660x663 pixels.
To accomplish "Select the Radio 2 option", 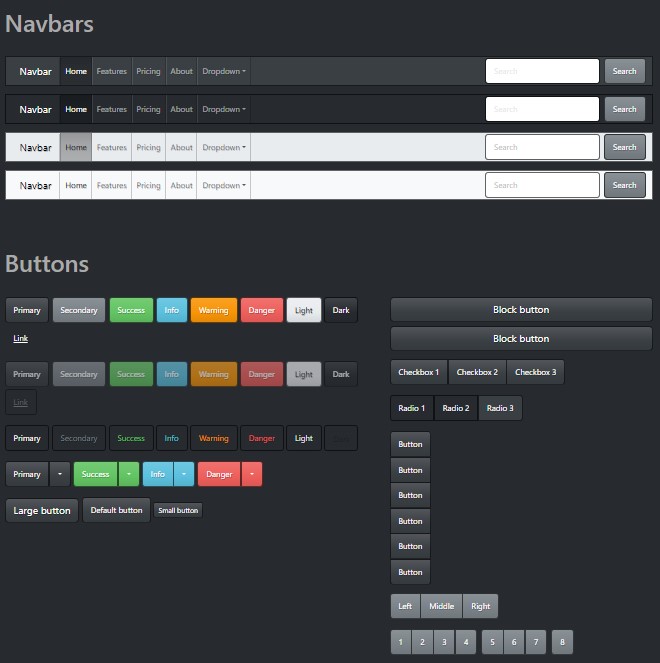I will pos(456,408).
